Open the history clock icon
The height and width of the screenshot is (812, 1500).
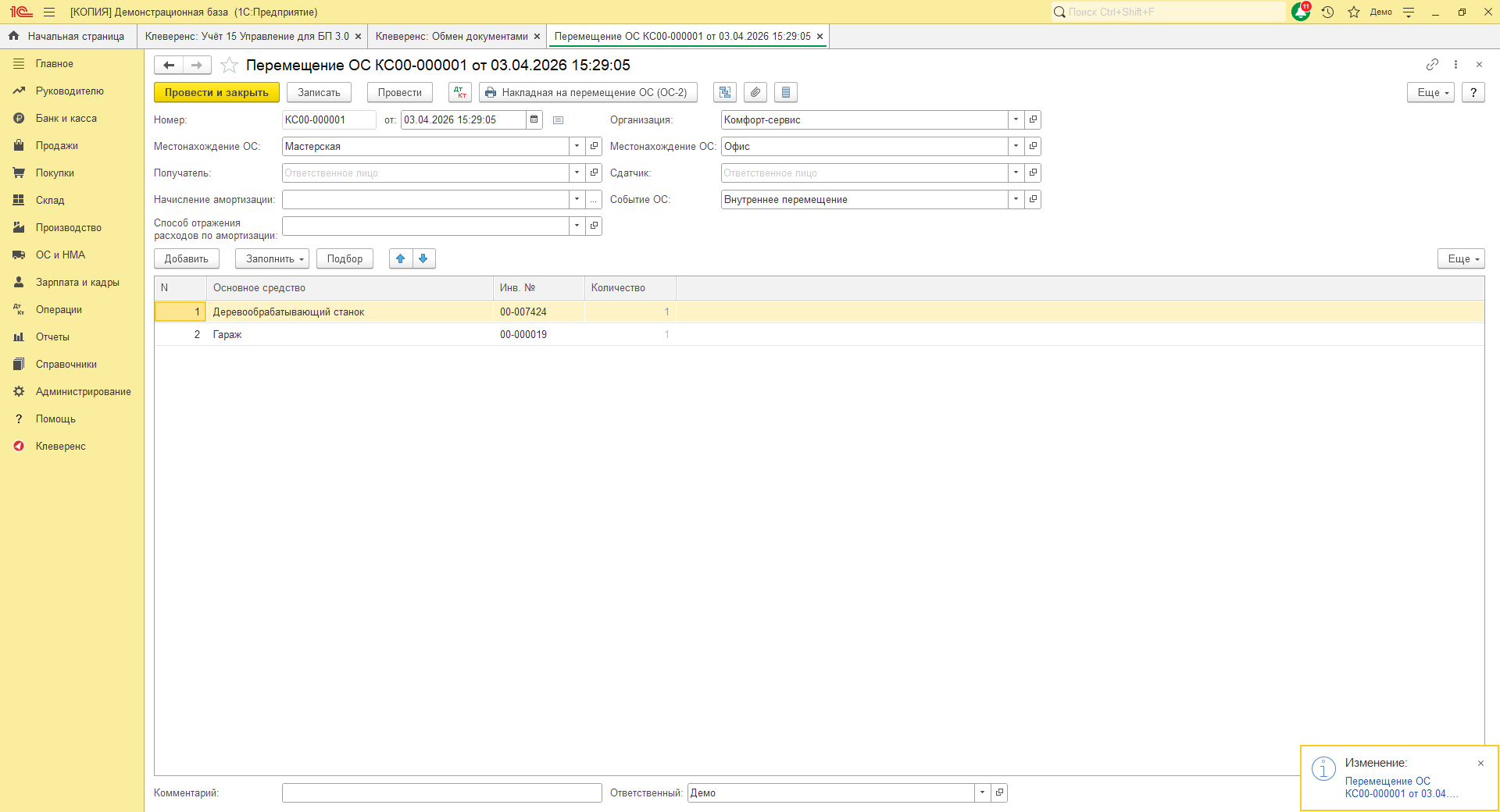[x=1327, y=12]
